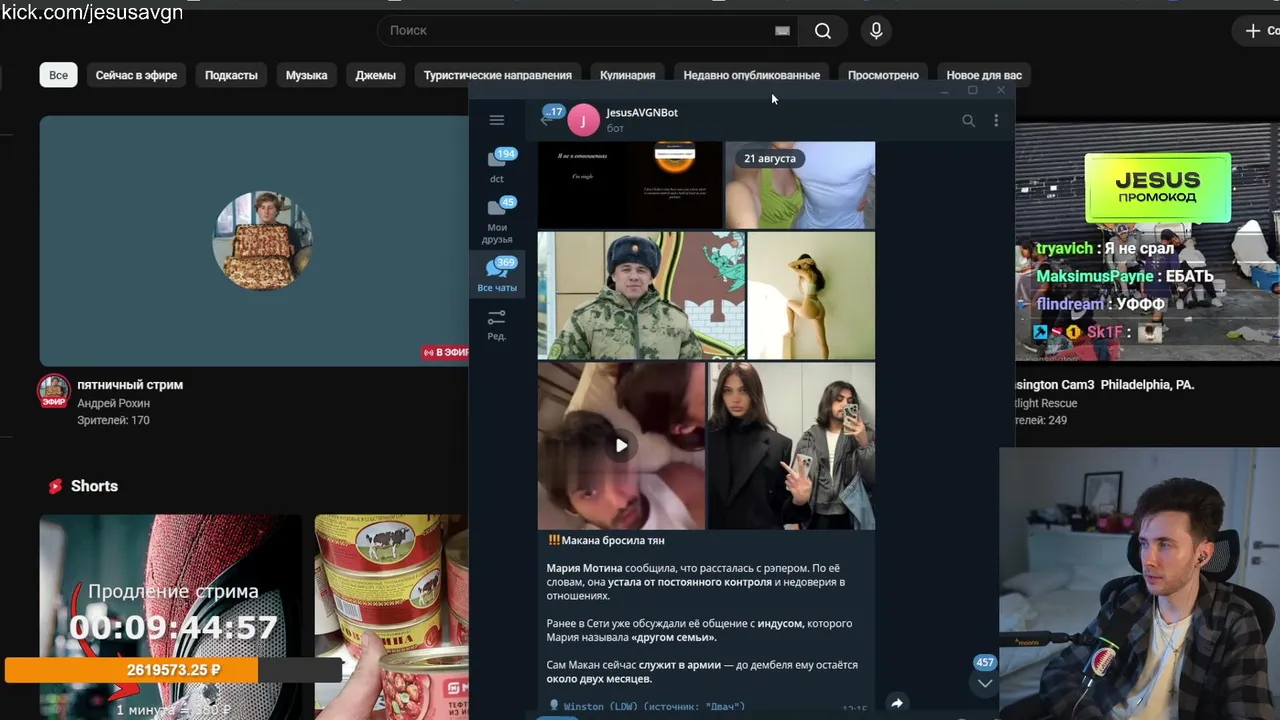Open the Telegram chat three-dot options menu
The image size is (1280, 720).
coord(996,120)
